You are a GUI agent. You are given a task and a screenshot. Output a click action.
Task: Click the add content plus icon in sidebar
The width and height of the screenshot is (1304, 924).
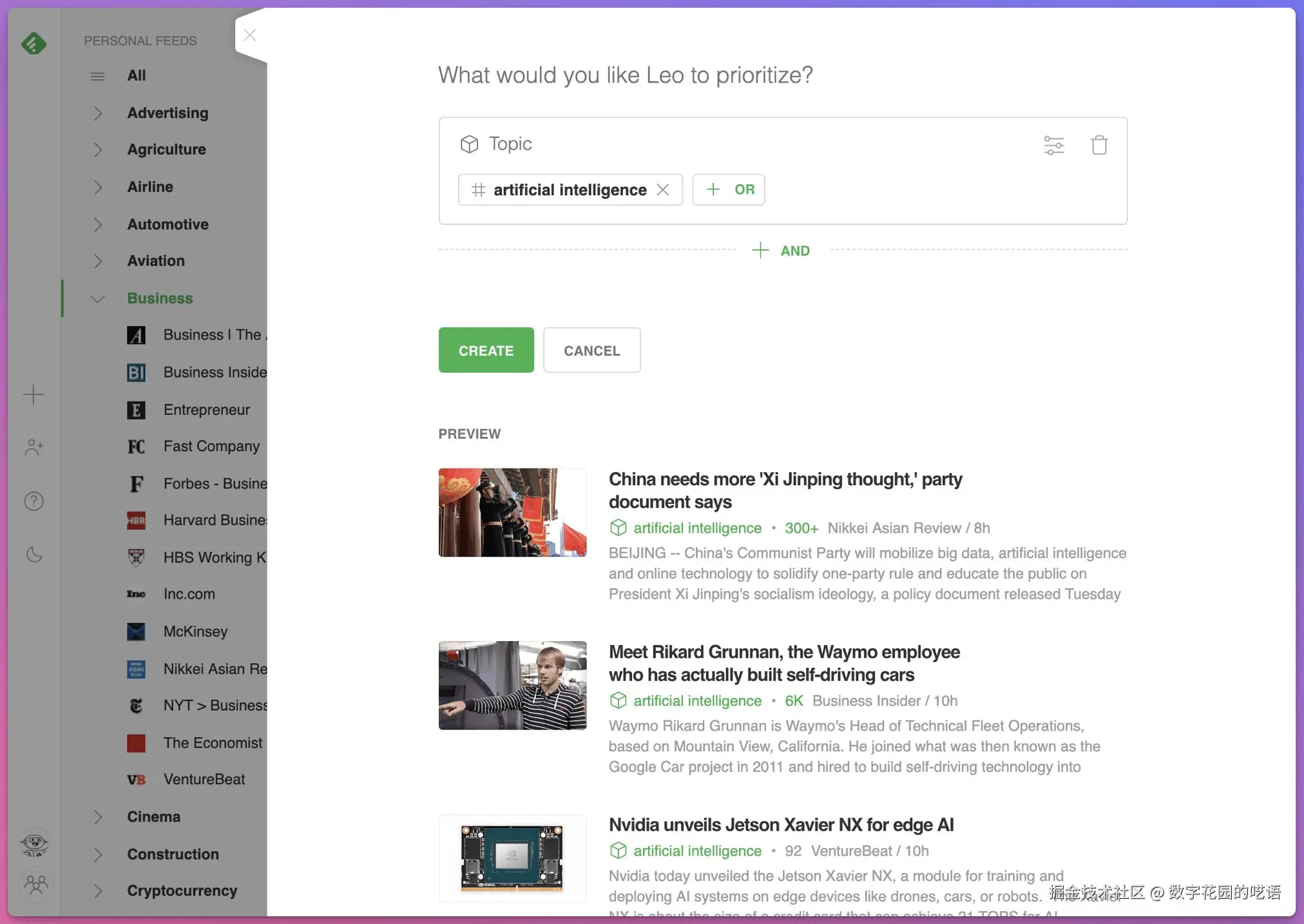pyautogui.click(x=34, y=394)
